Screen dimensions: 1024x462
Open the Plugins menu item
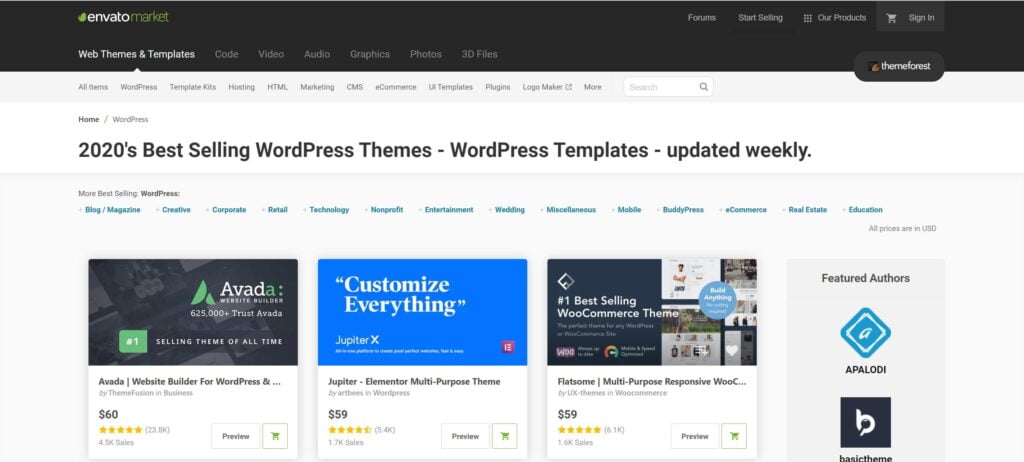tap(498, 87)
